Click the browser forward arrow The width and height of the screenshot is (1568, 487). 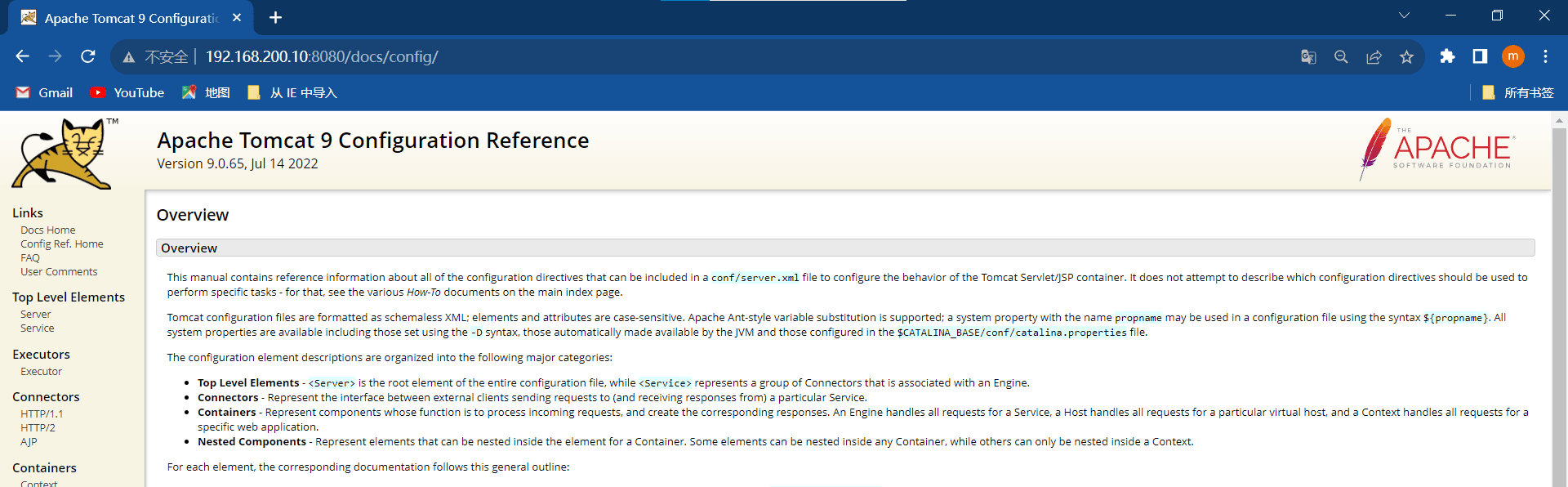(56, 56)
